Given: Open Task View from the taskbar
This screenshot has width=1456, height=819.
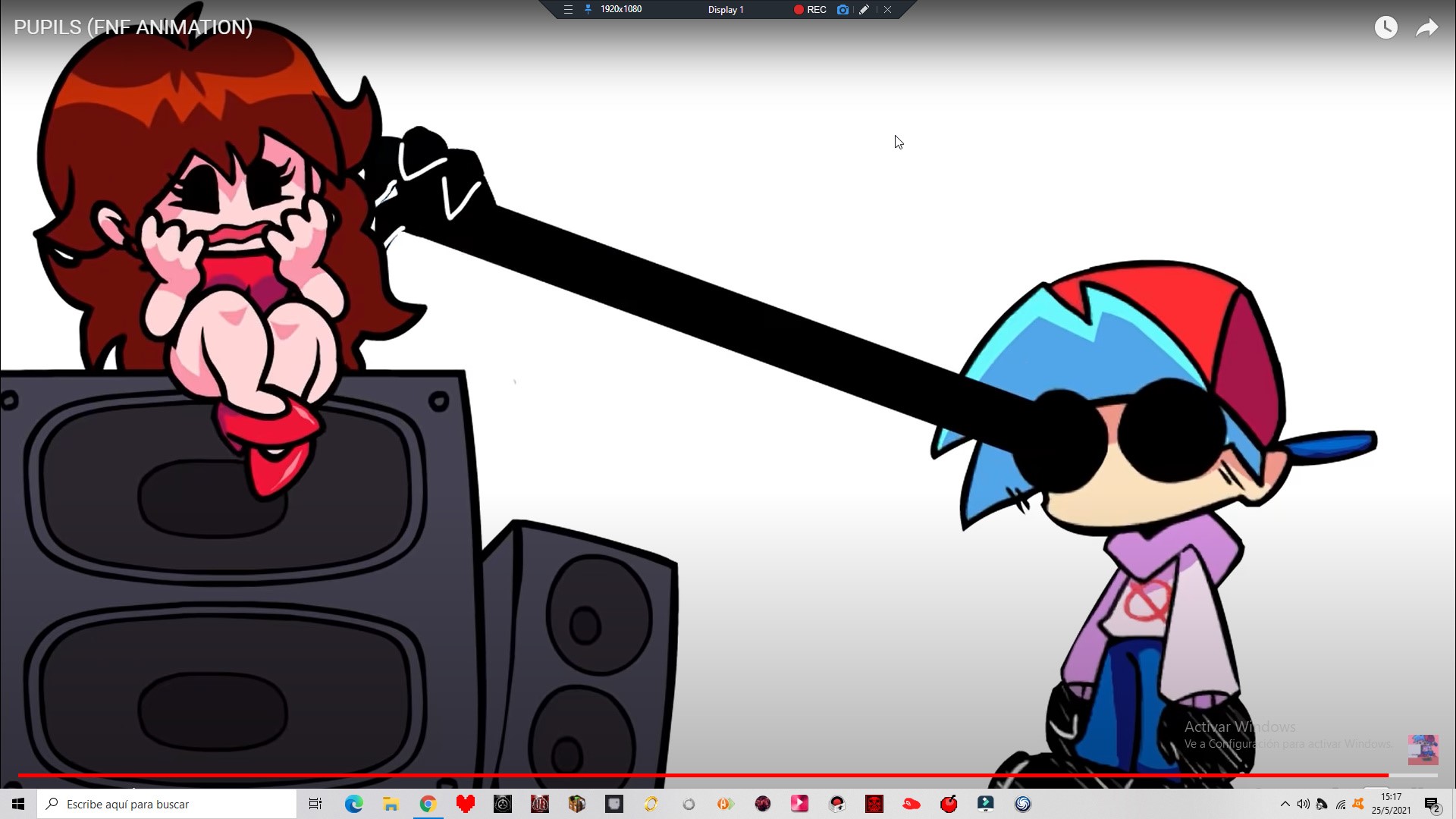Looking at the screenshot, I should coord(315,804).
